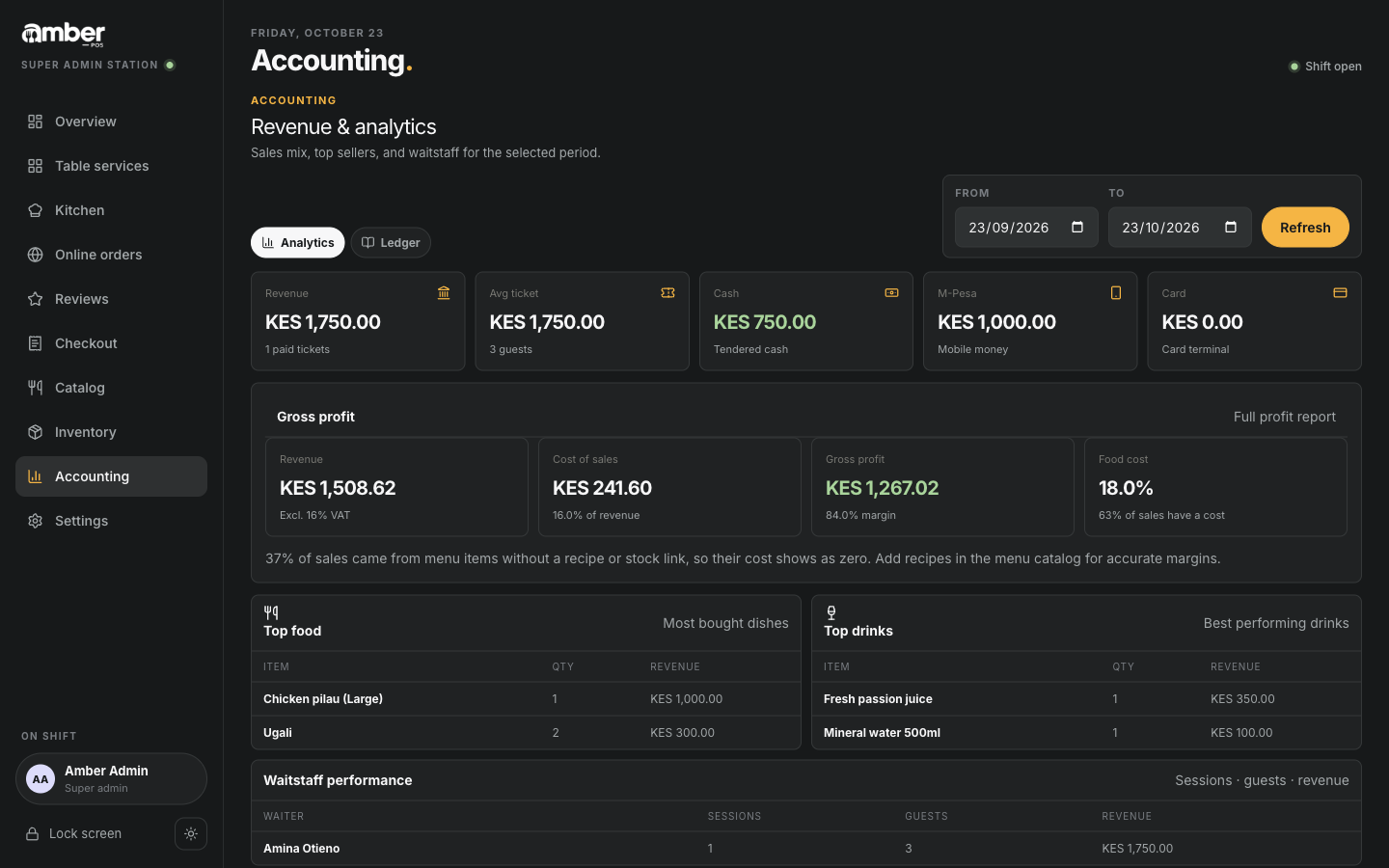Navigate to Checkout

click(111, 343)
